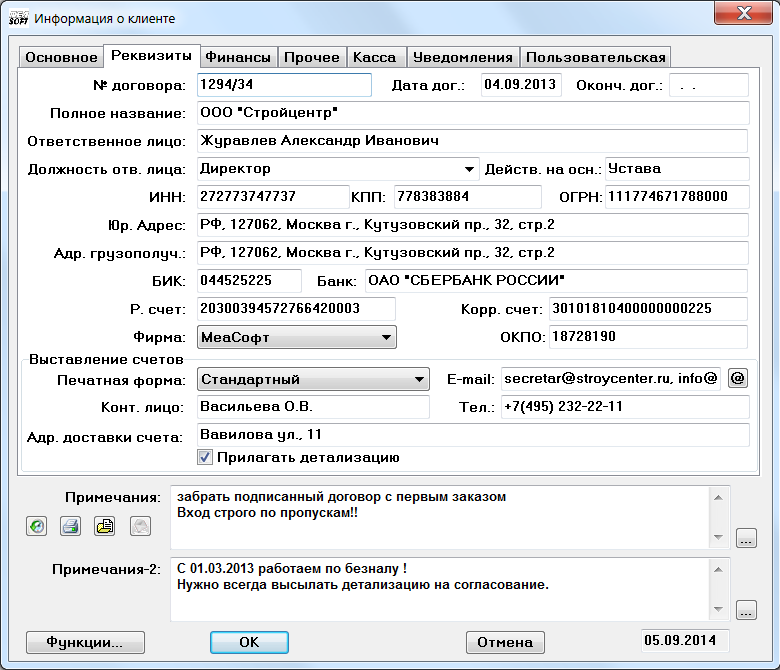Click the Корр. счет field
The width and height of the screenshot is (780, 670).
[648, 309]
